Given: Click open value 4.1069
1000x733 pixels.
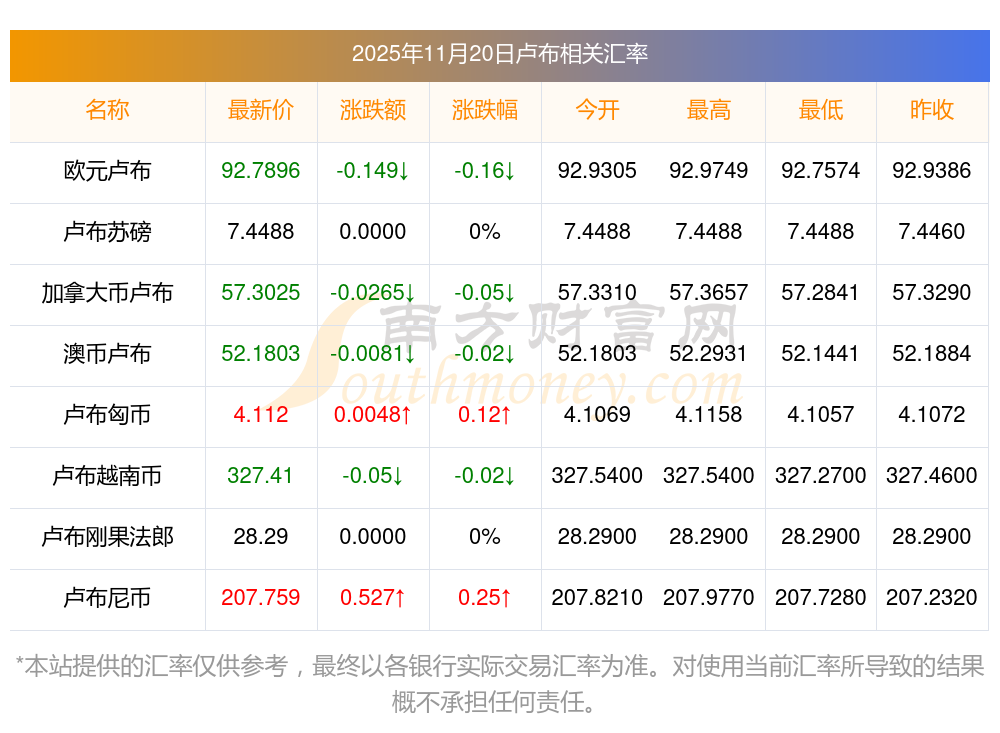Looking at the screenshot, I should (597, 414).
